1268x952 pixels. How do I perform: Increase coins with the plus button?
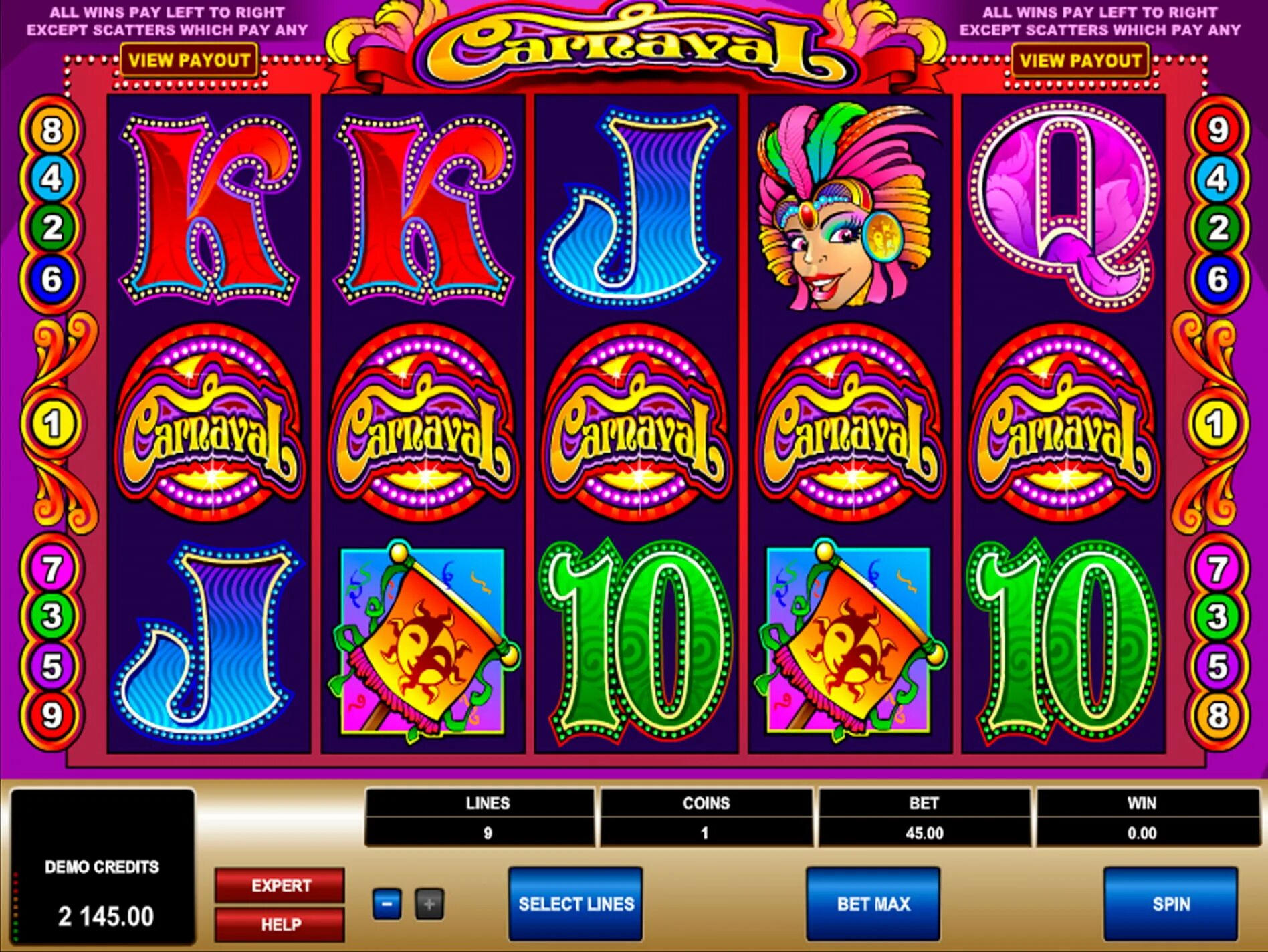click(x=429, y=905)
